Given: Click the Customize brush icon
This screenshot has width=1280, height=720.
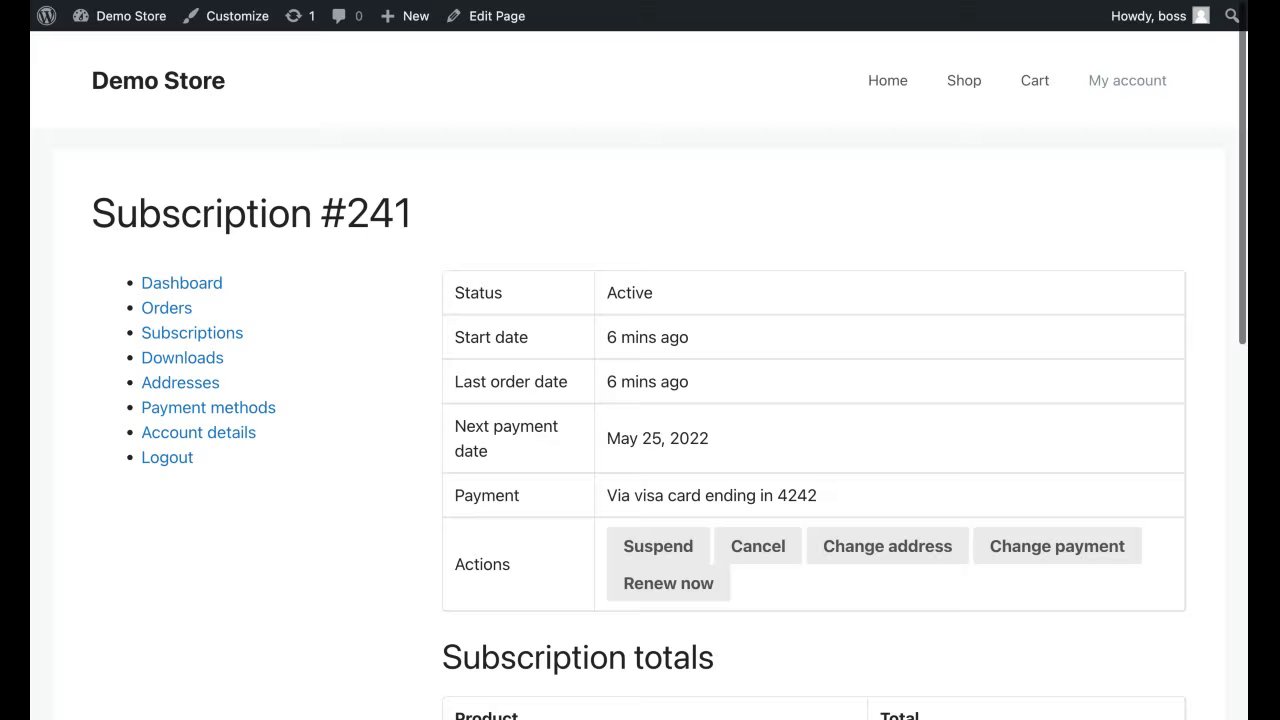Looking at the screenshot, I should [x=191, y=16].
